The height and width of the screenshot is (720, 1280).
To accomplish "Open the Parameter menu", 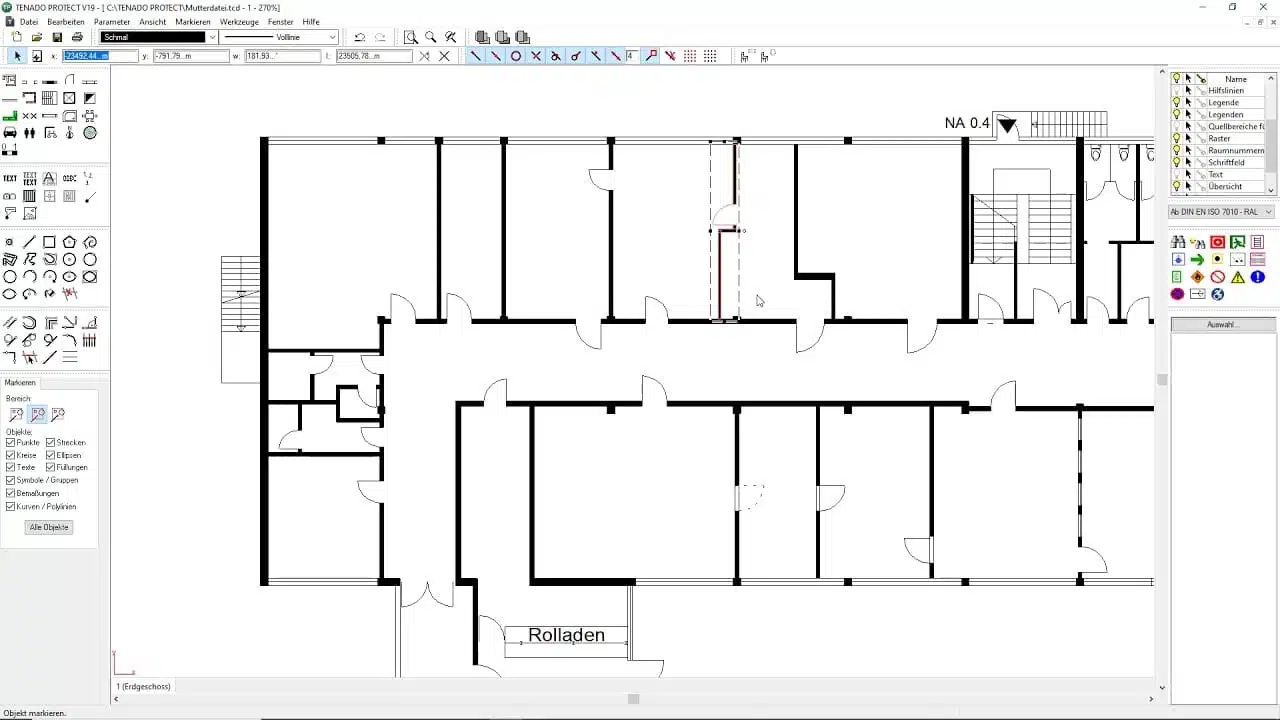I will [112, 21].
